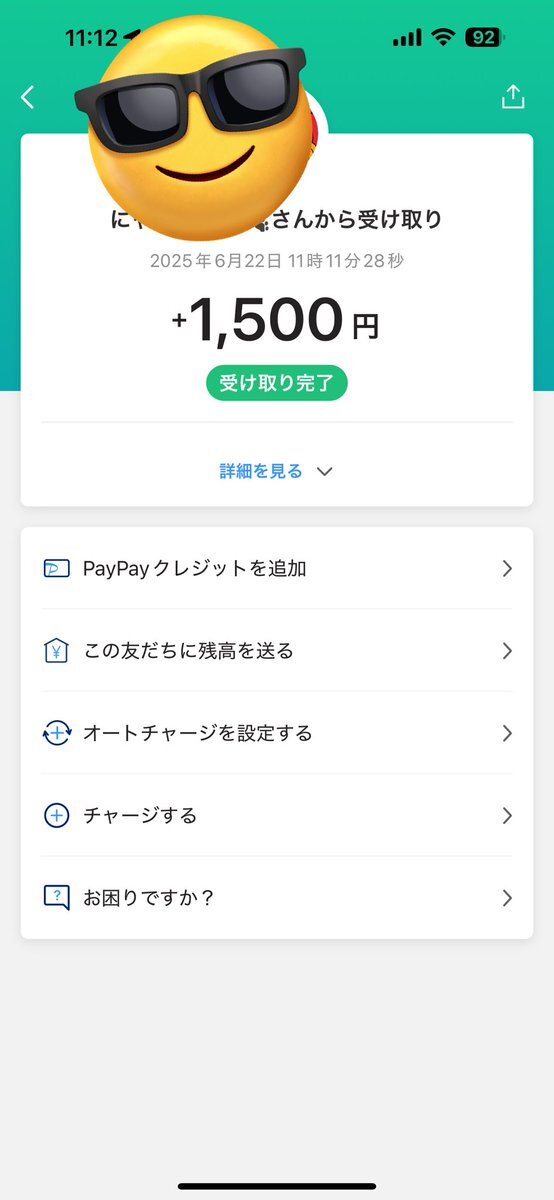This screenshot has height=1200, width=554.
Task: Expand 詳細を見る details section
Action: point(276,471)
